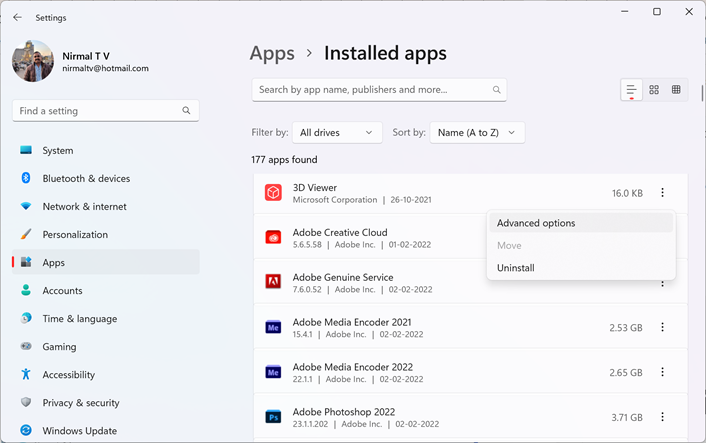This screenshot has width=706, height=443.
Task: Switch to table view layout
Action: 676,90
